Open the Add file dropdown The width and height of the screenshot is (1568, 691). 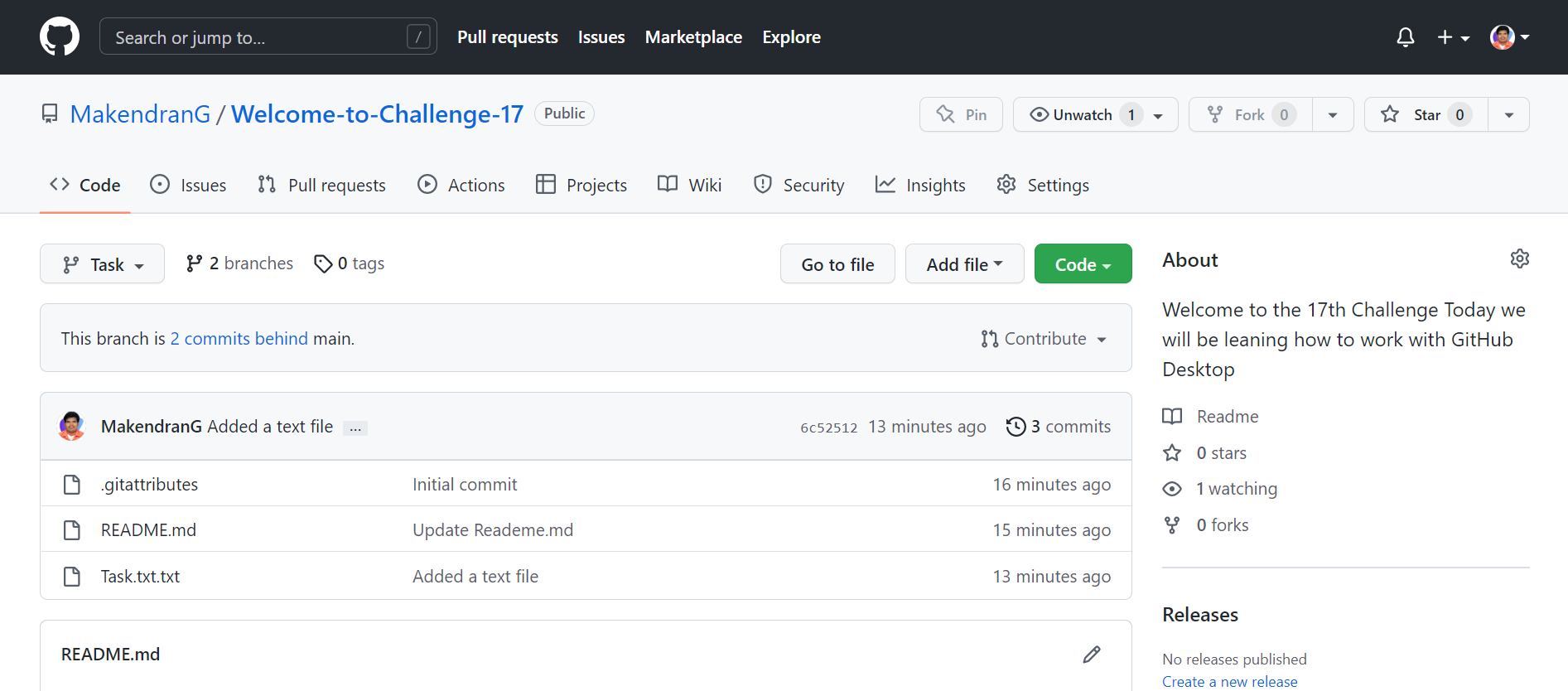965,263
